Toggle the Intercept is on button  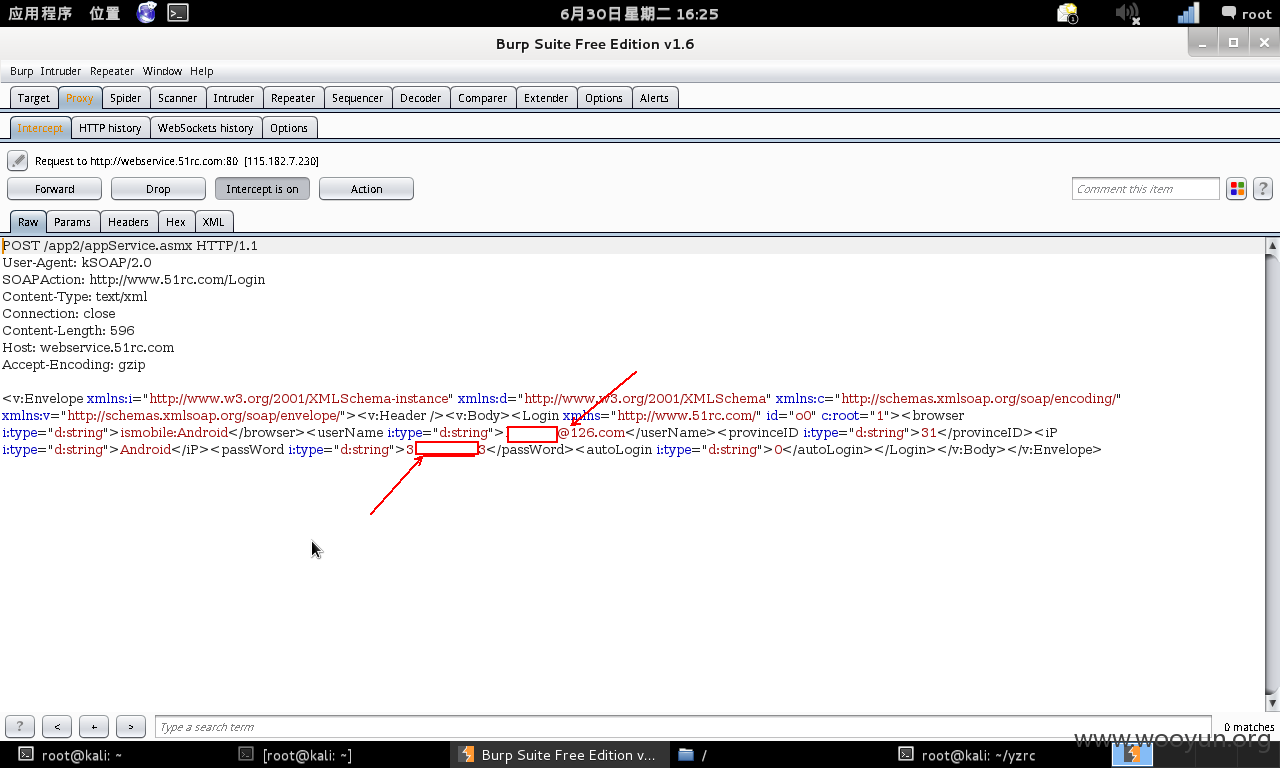(262, 189)
